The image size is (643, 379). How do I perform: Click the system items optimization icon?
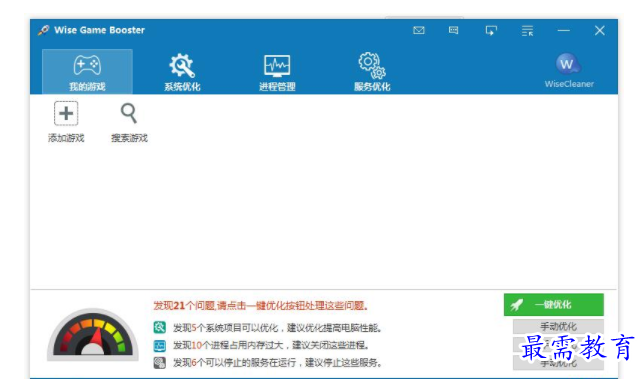click(x=160, y=327)
